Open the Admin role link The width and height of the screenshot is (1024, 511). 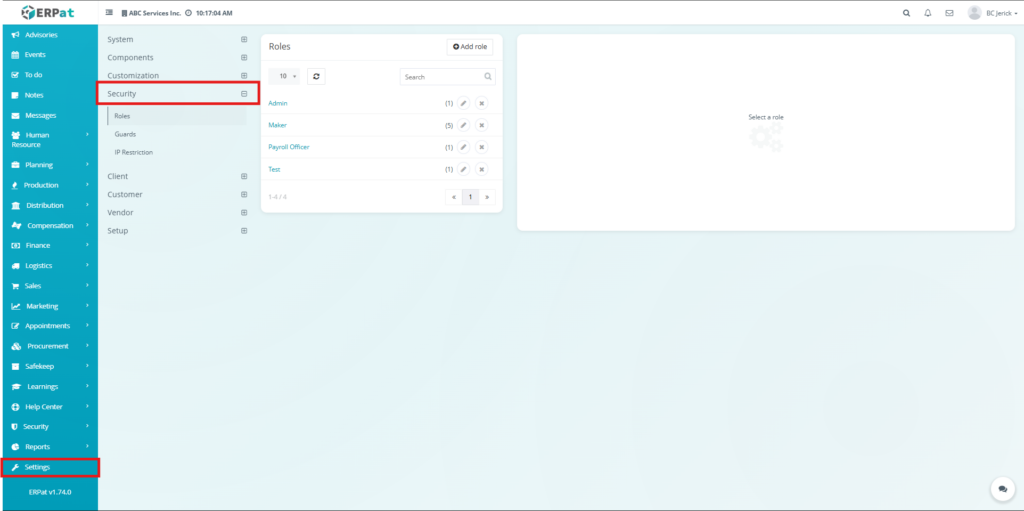[x=278, y=103]
